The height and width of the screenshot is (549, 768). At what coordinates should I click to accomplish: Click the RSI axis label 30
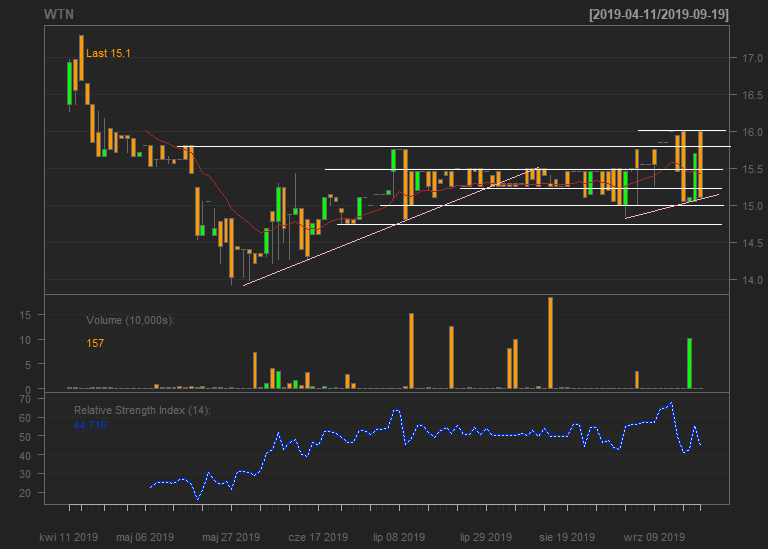(x=25, y=475)
